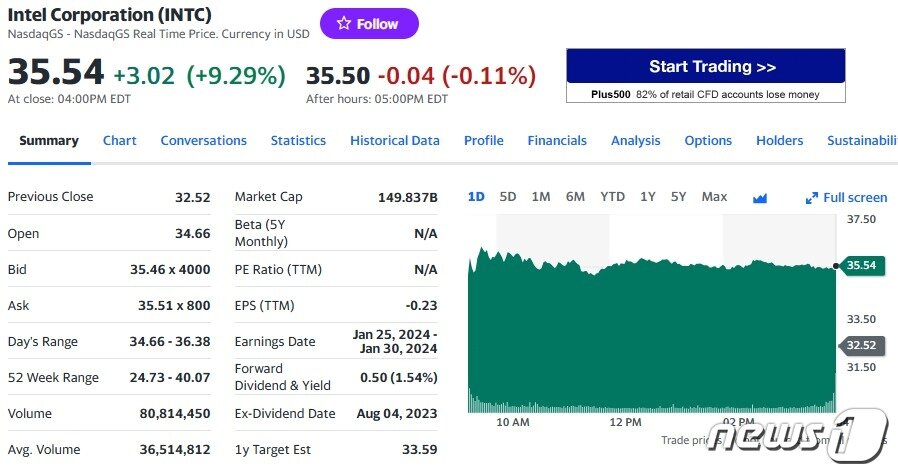Viewport: 898px width, 475px height.
Task: Open the Options tab
Action: click(708, 141)
